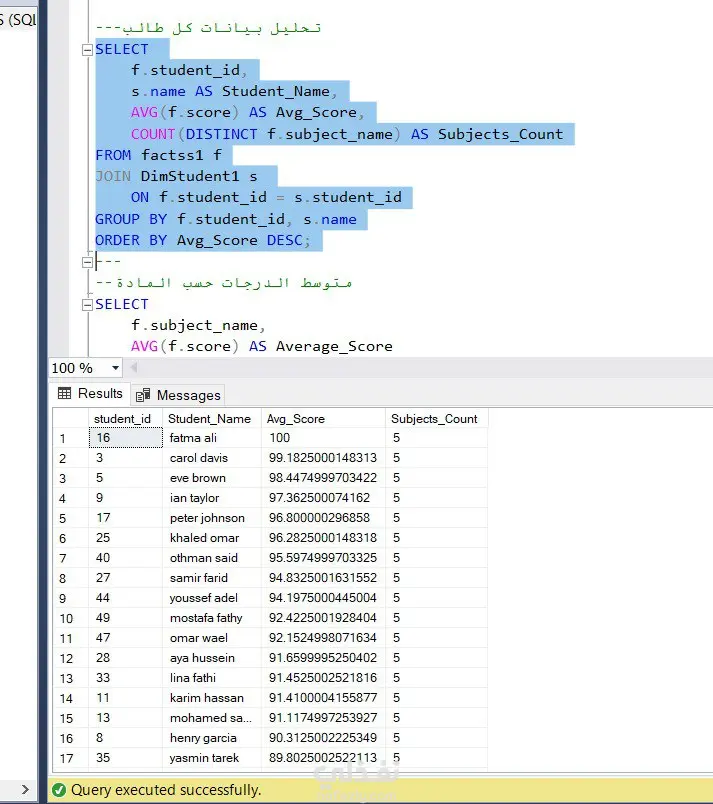Select the cell 'fatma ali'

tap(212, 438)
